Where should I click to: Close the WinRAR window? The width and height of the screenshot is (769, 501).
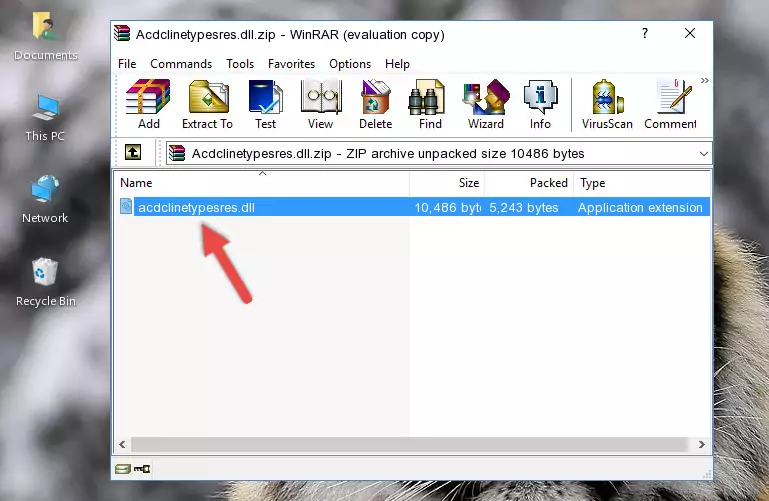click(690, 33)
